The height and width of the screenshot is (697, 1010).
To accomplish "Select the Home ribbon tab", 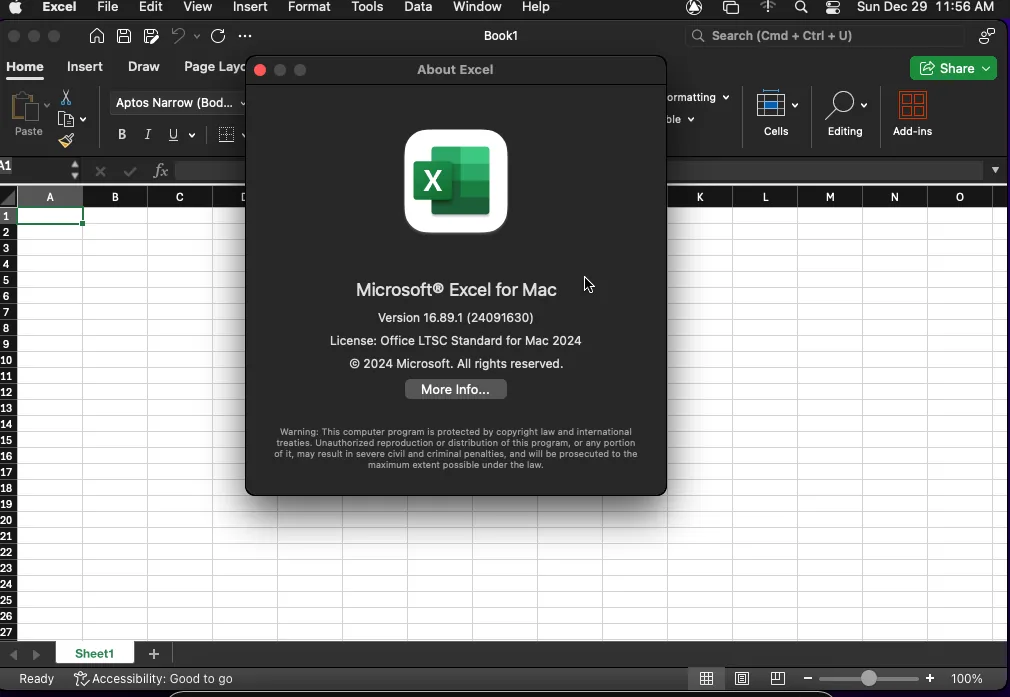I will pyautogui.click(x=24, y=67).
